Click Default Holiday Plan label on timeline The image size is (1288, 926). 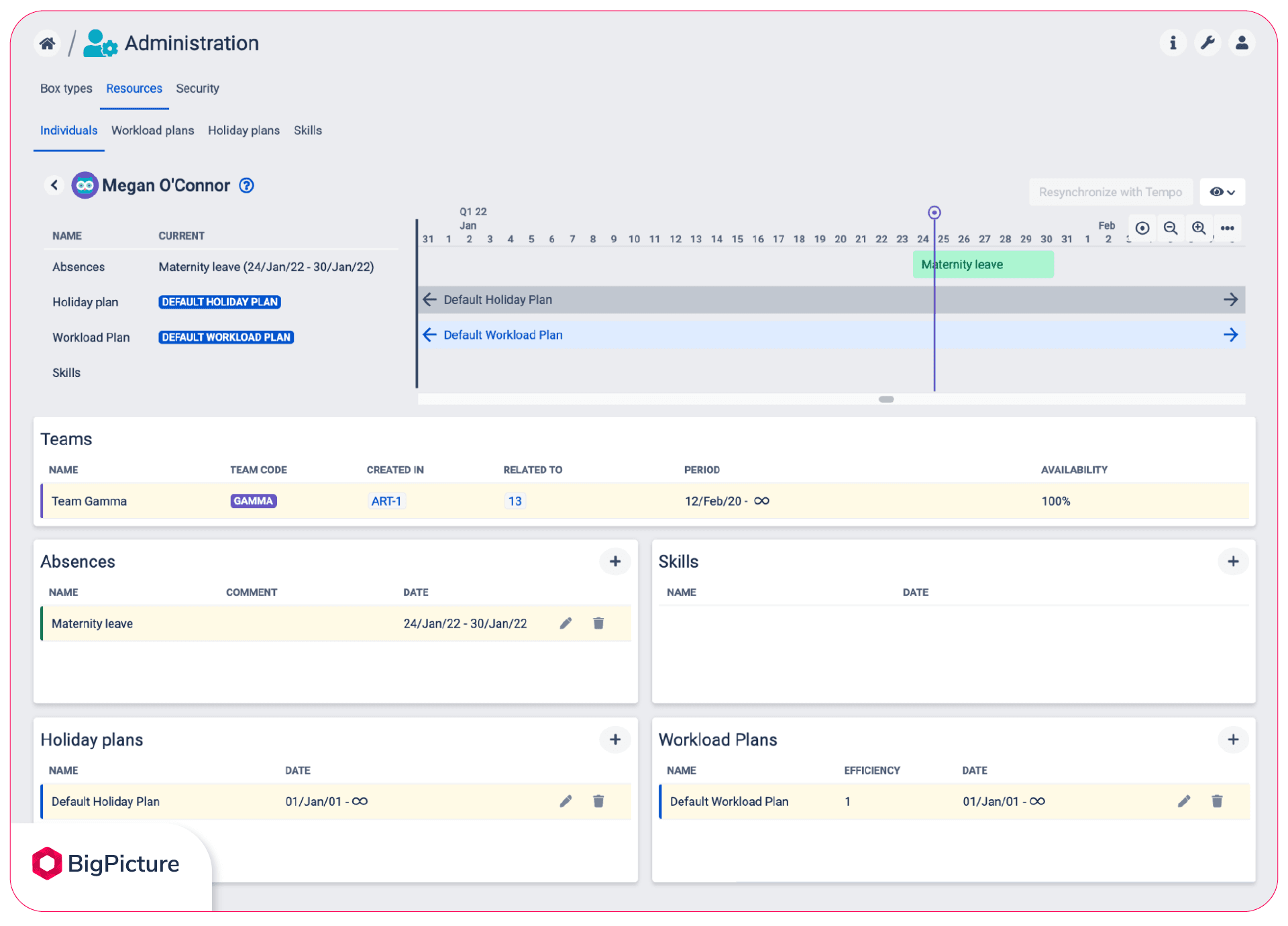(498, 300)
